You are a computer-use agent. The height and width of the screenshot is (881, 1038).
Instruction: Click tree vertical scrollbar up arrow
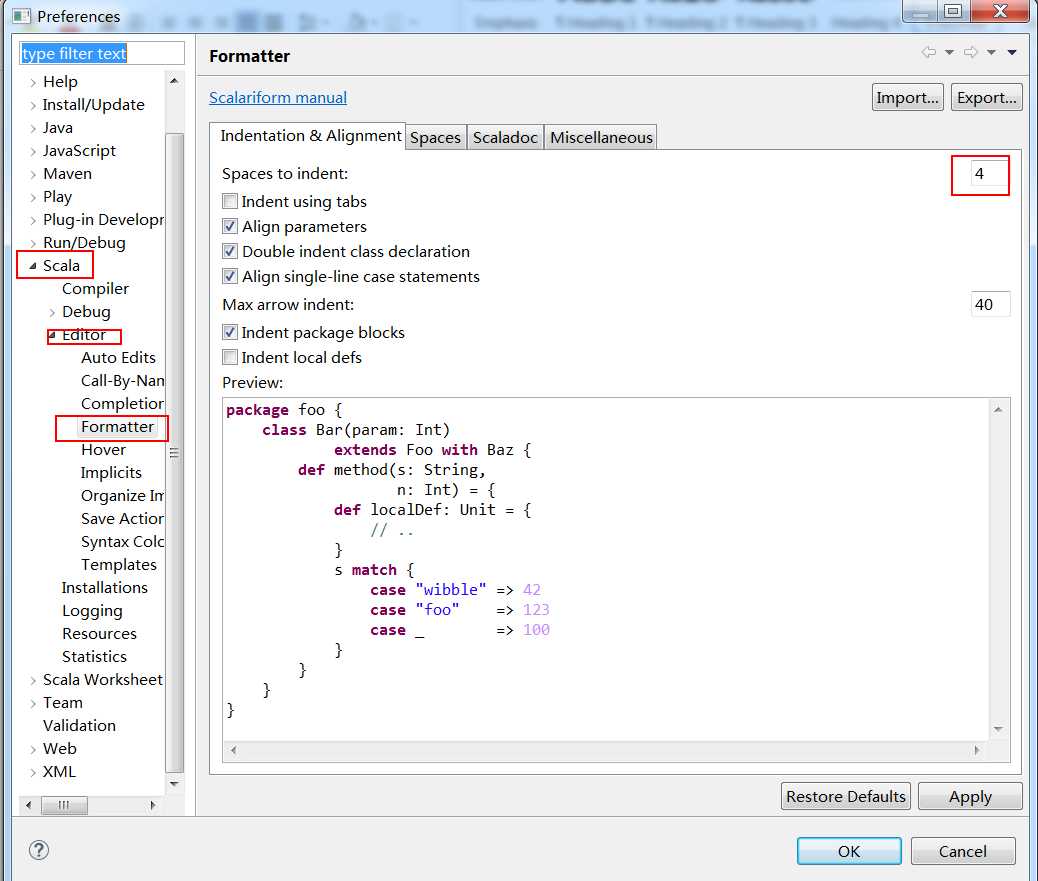[x=174, y=81]
